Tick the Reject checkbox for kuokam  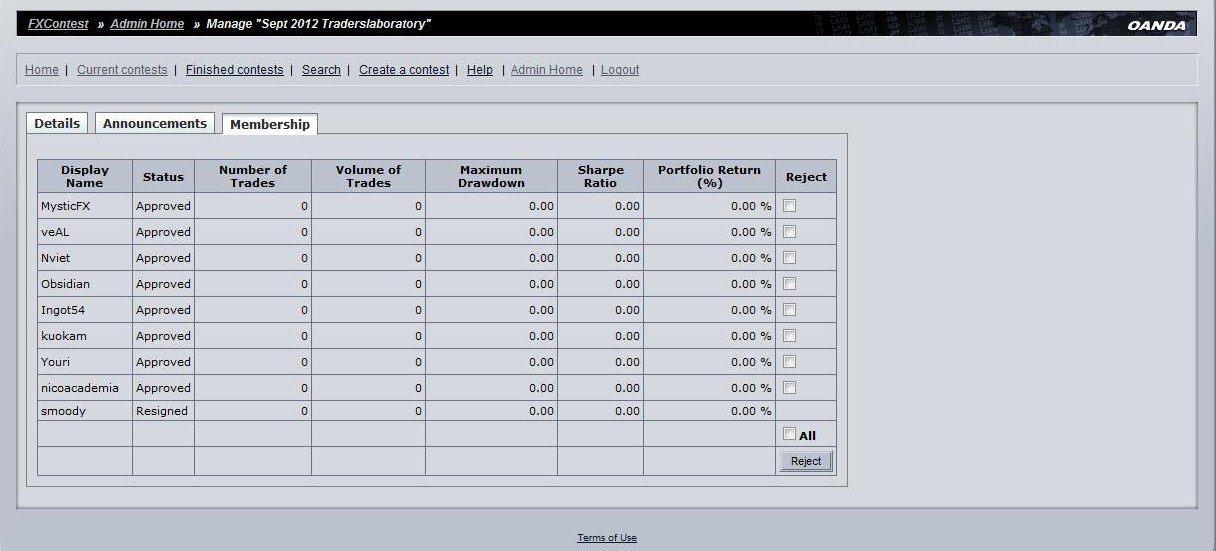790,335
